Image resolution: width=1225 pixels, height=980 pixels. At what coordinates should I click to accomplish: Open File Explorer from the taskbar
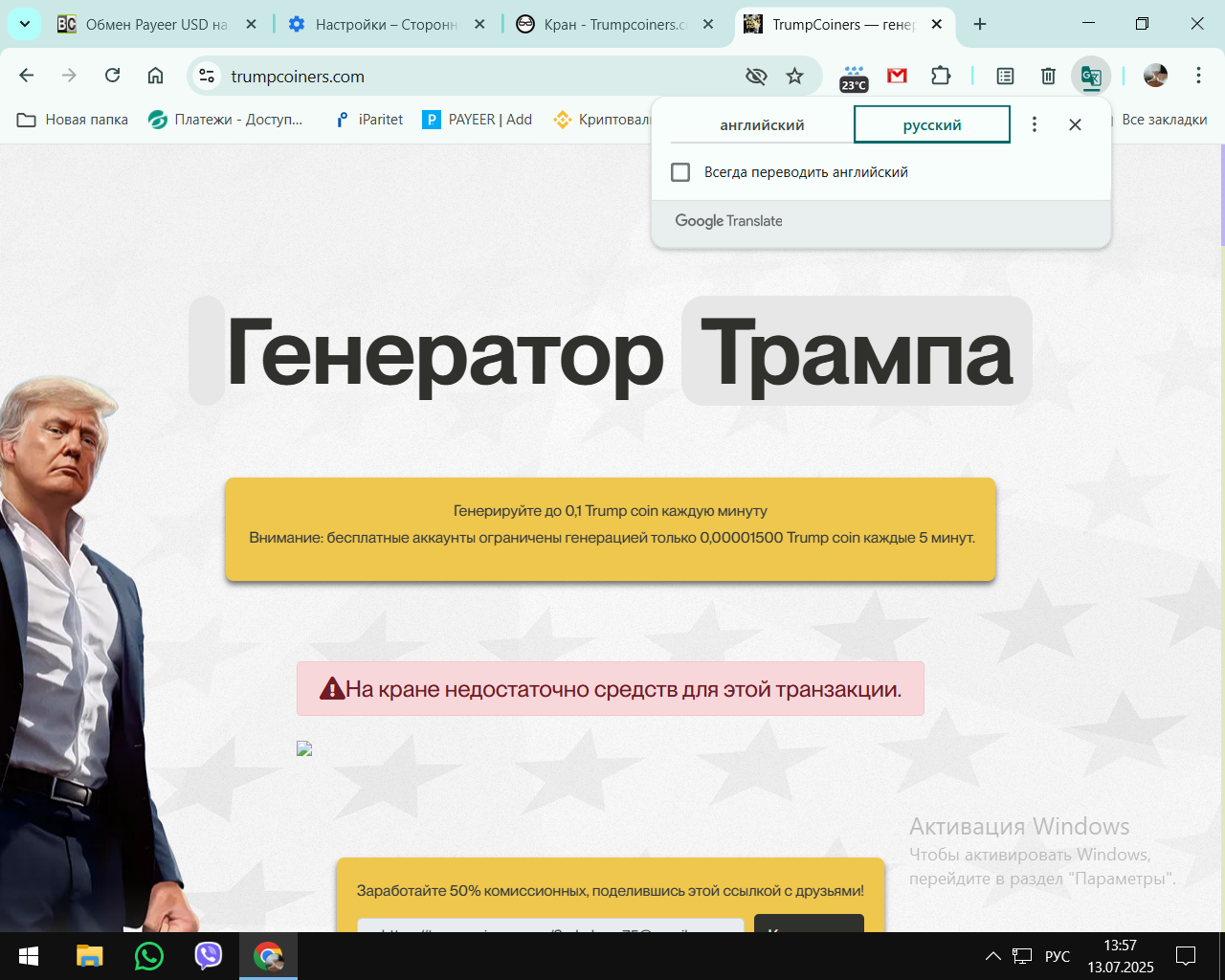coord(89,956)
